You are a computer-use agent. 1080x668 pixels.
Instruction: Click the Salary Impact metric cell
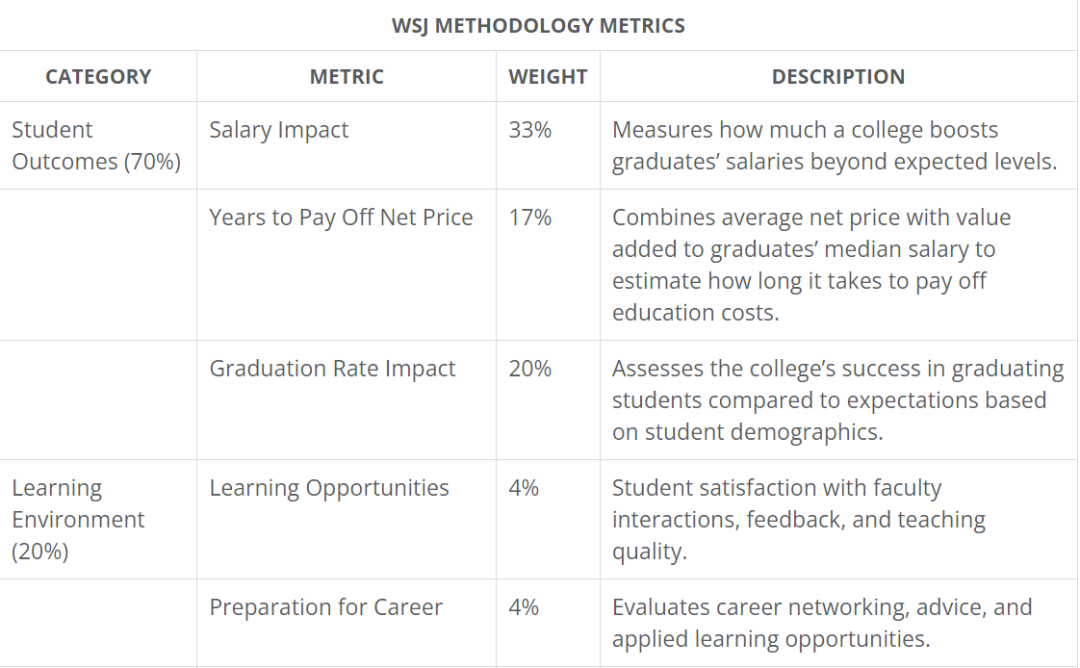[279, 130]
